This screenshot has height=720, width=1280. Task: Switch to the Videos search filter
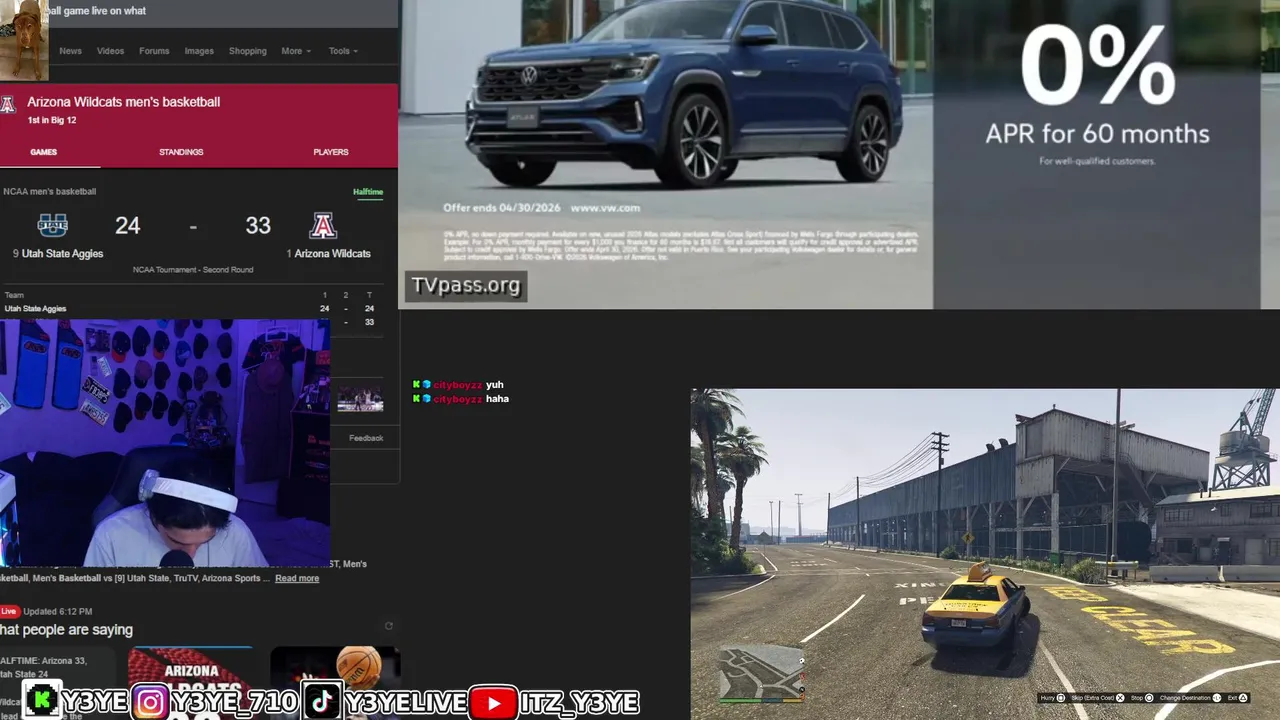[x=110, y=51]
